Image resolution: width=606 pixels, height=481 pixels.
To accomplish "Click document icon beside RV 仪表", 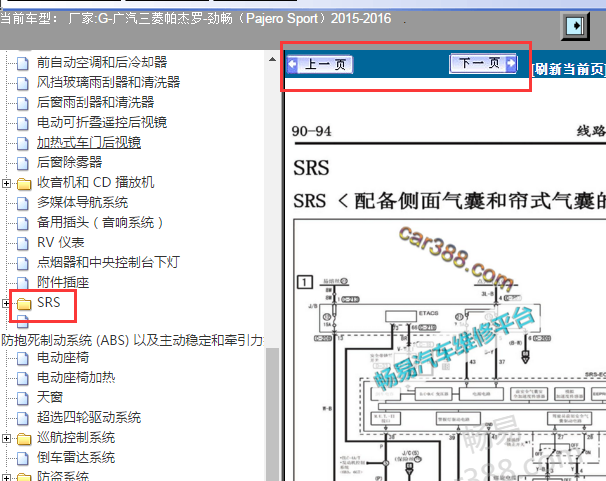I will 23,243.
